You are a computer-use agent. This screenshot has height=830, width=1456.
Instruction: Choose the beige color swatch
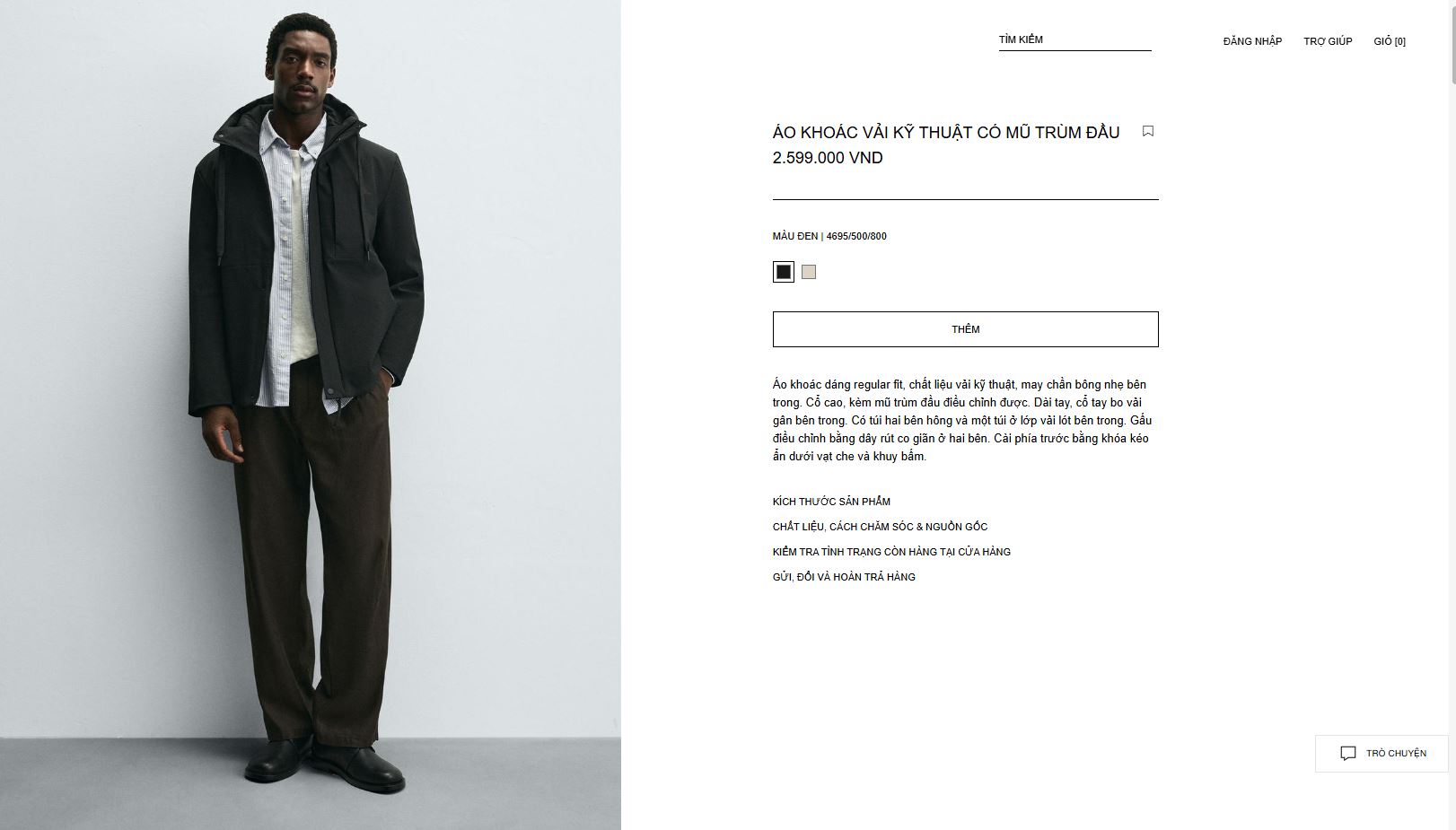809,272
